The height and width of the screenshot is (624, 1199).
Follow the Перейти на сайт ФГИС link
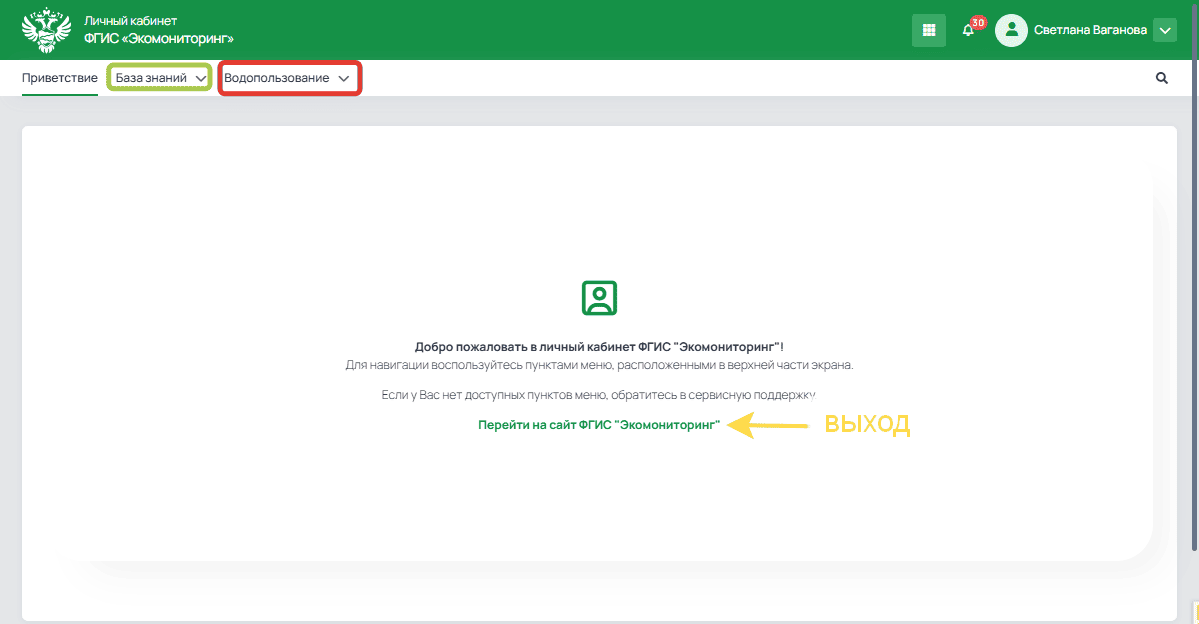coord(599,425)
